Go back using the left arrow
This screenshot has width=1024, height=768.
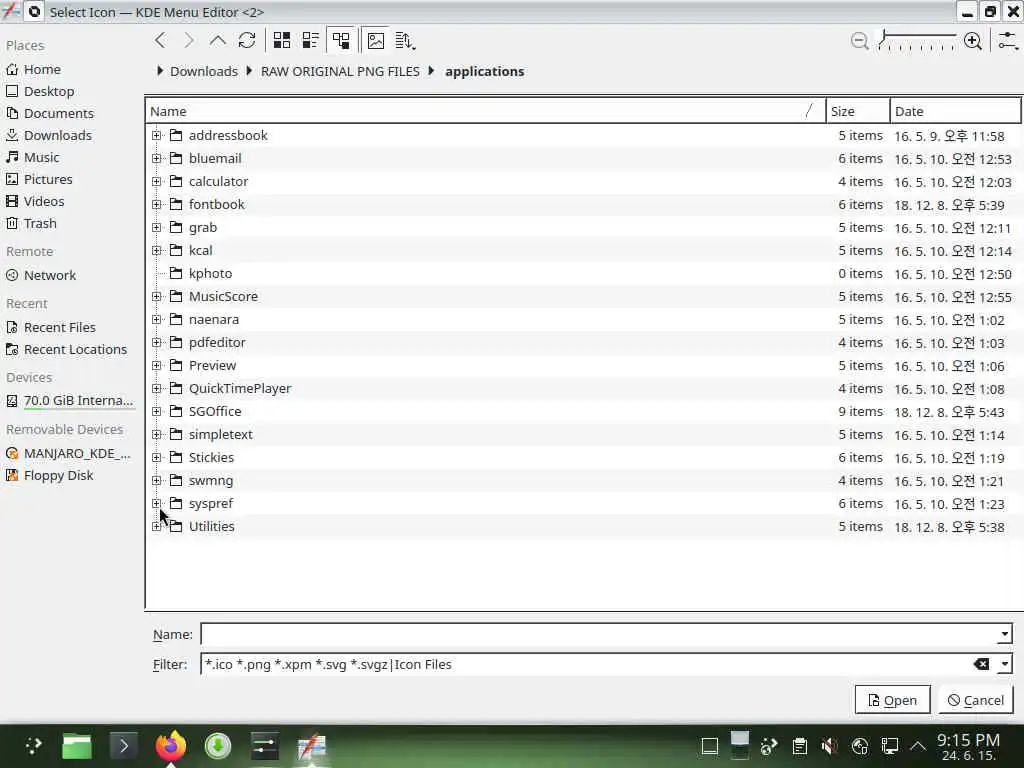pos(160,40)
